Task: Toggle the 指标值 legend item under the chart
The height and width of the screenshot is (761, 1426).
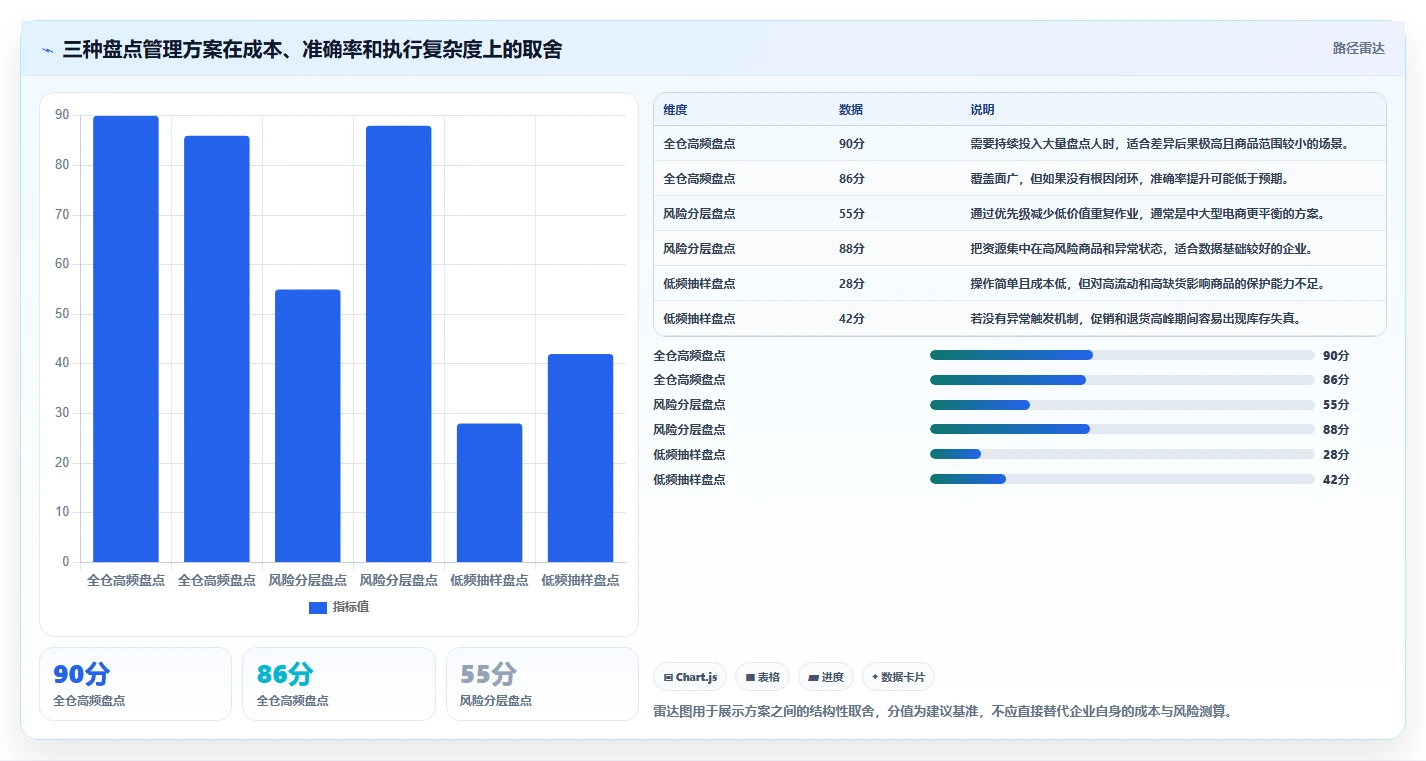Action: (x=339, y=607)
